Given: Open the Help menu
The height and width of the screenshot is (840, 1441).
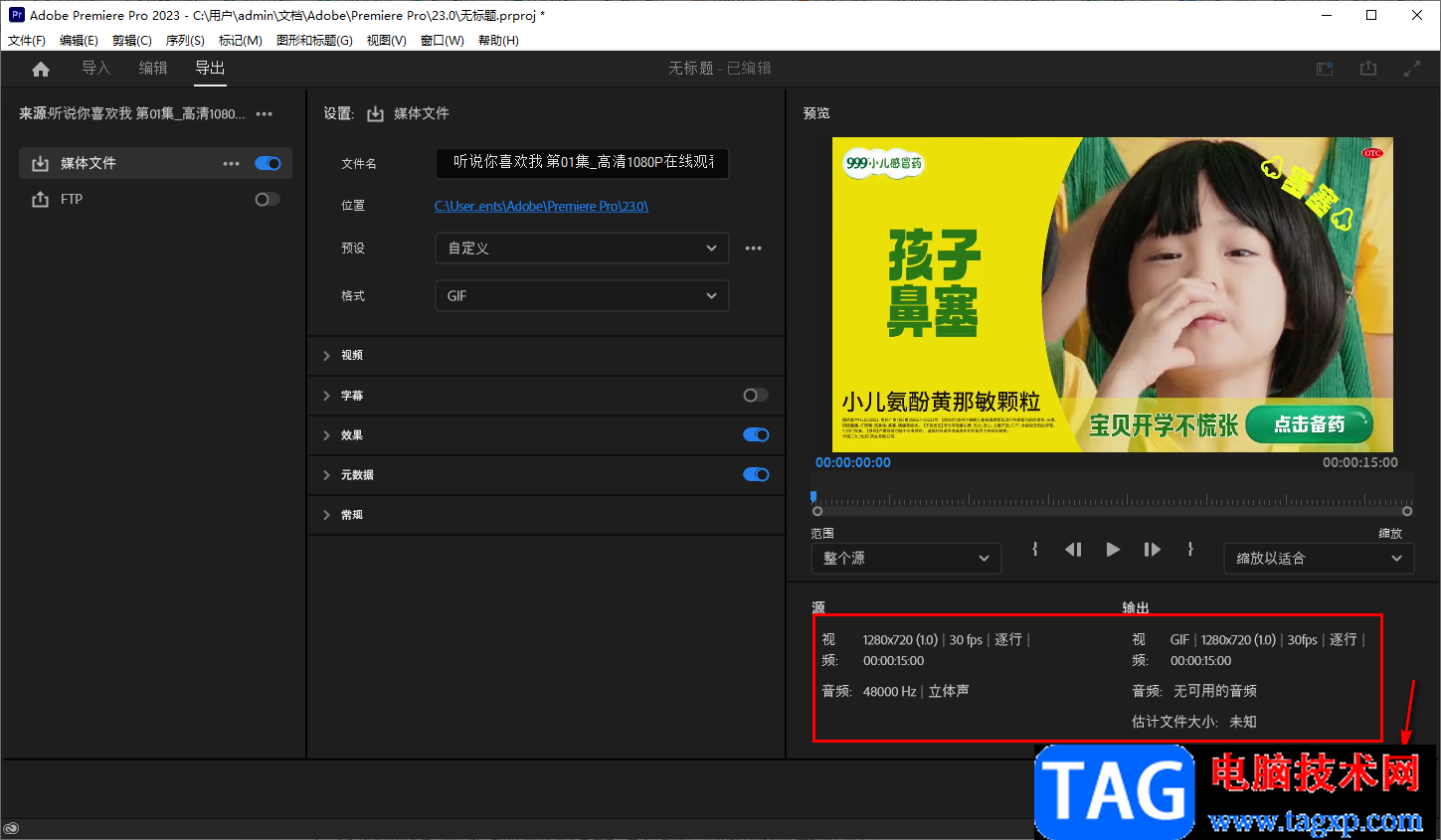Looking at the screenshot, I should [x=498, y=41].
